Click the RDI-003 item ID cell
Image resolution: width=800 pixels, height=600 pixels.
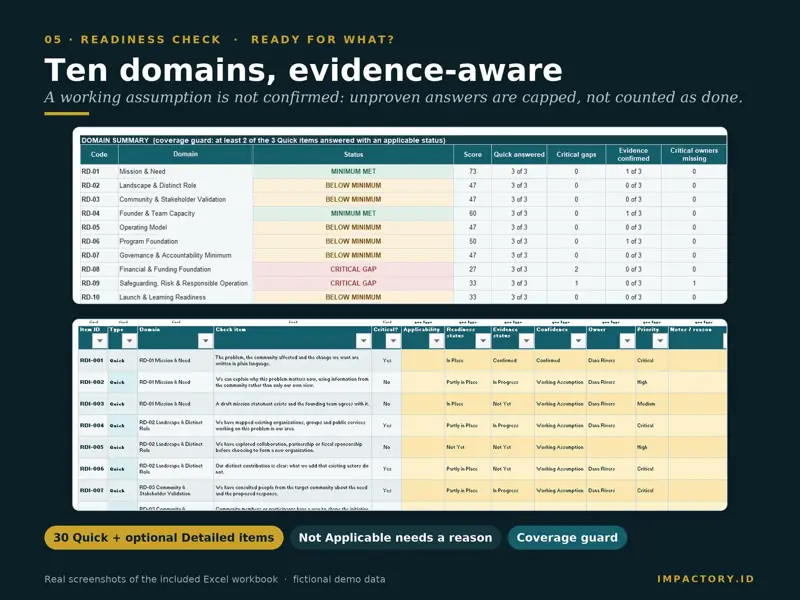tap(92, 404)
